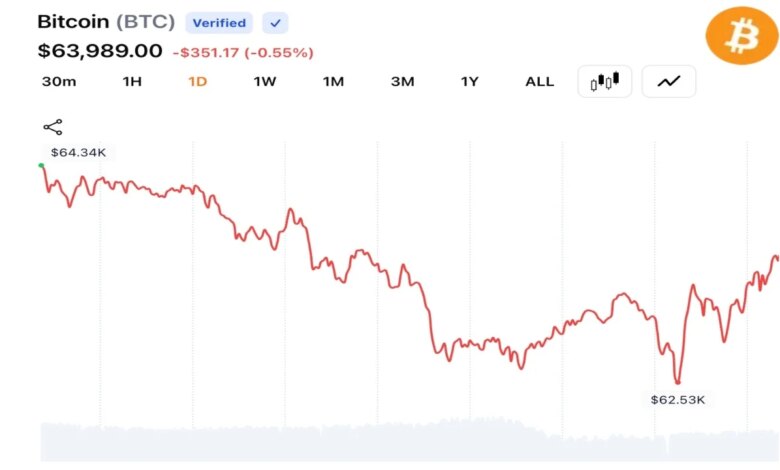Switch to candlestick chart view
Viewport: 780px width, 470px height.
point(604,81)
